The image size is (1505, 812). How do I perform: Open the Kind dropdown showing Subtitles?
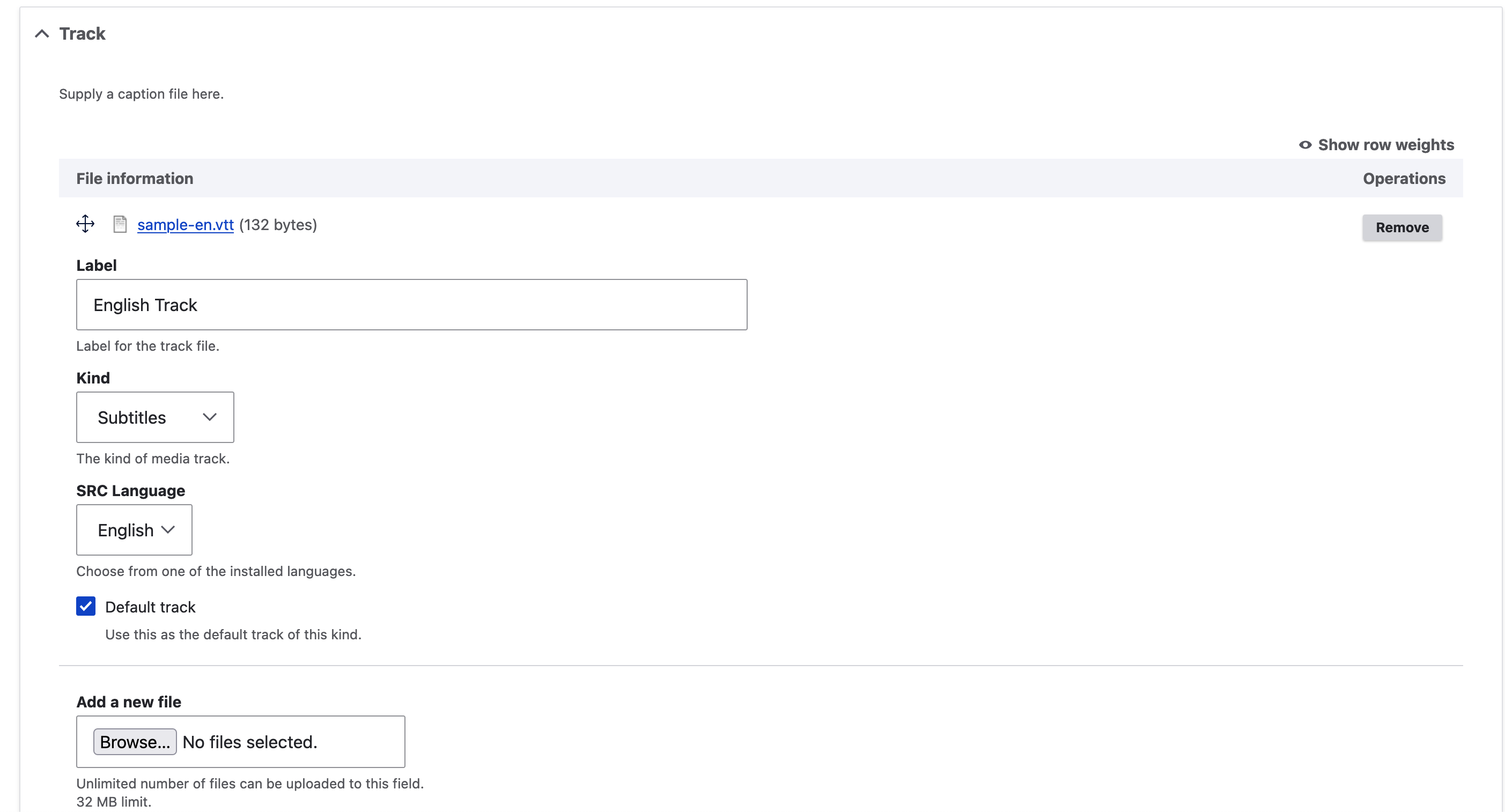pyautogui.click(x=154, y=417)
